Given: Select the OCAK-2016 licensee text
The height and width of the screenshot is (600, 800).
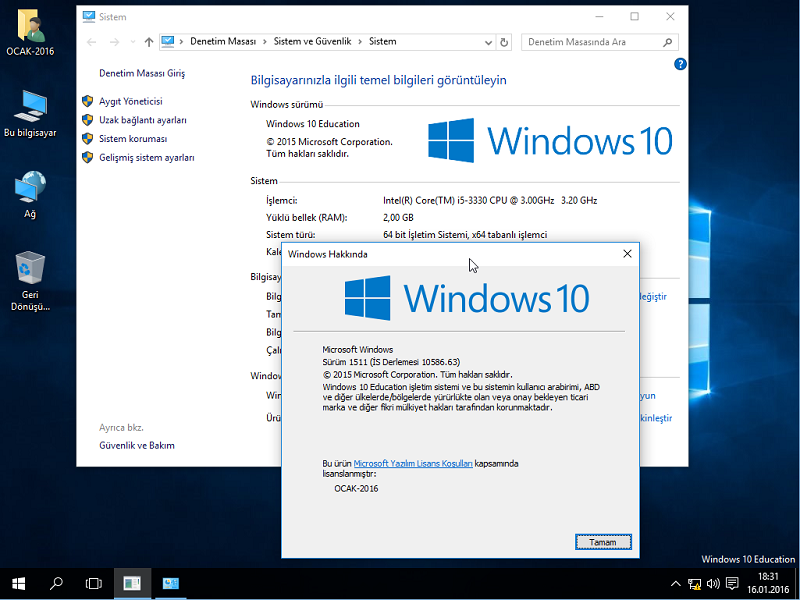Looking at the screenshot, I should point(356,489).
